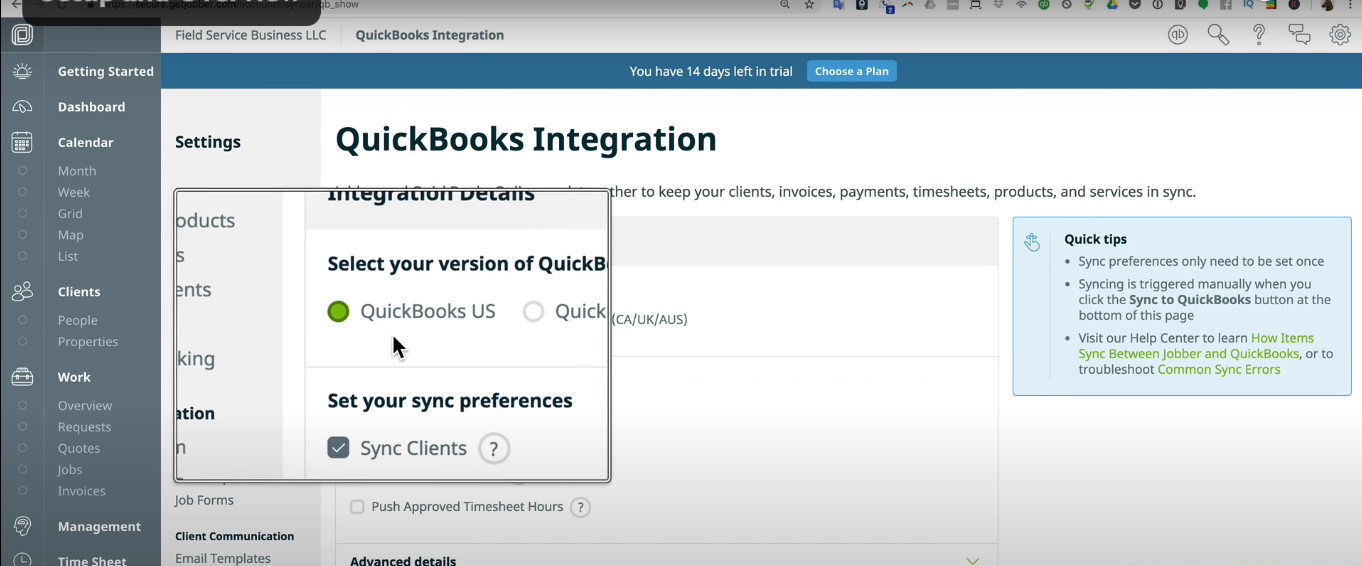Click the Jobber logo icon
1362x566 pixels.
tap(22, 35)
